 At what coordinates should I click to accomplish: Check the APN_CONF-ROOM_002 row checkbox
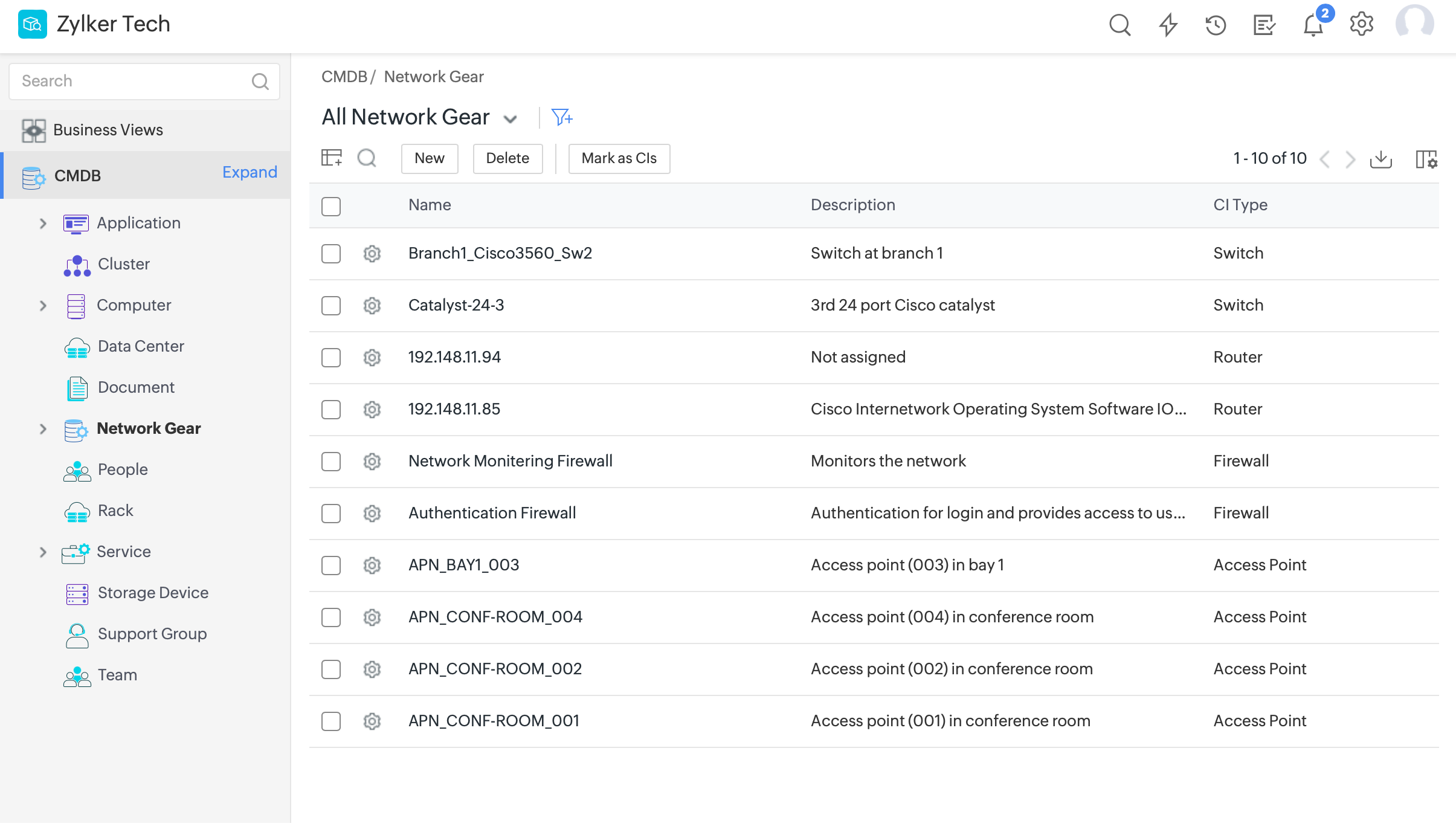[x=331, y=669]
